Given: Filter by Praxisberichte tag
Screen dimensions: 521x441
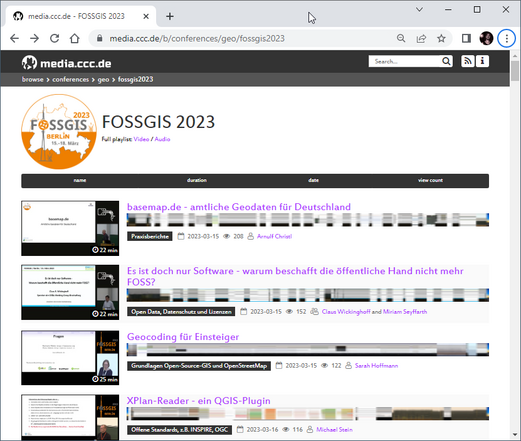Looking at the screenshot, I should [150, 236].
